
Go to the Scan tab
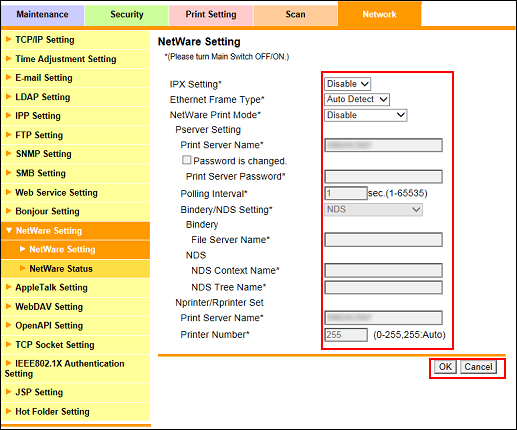[295, 14]
